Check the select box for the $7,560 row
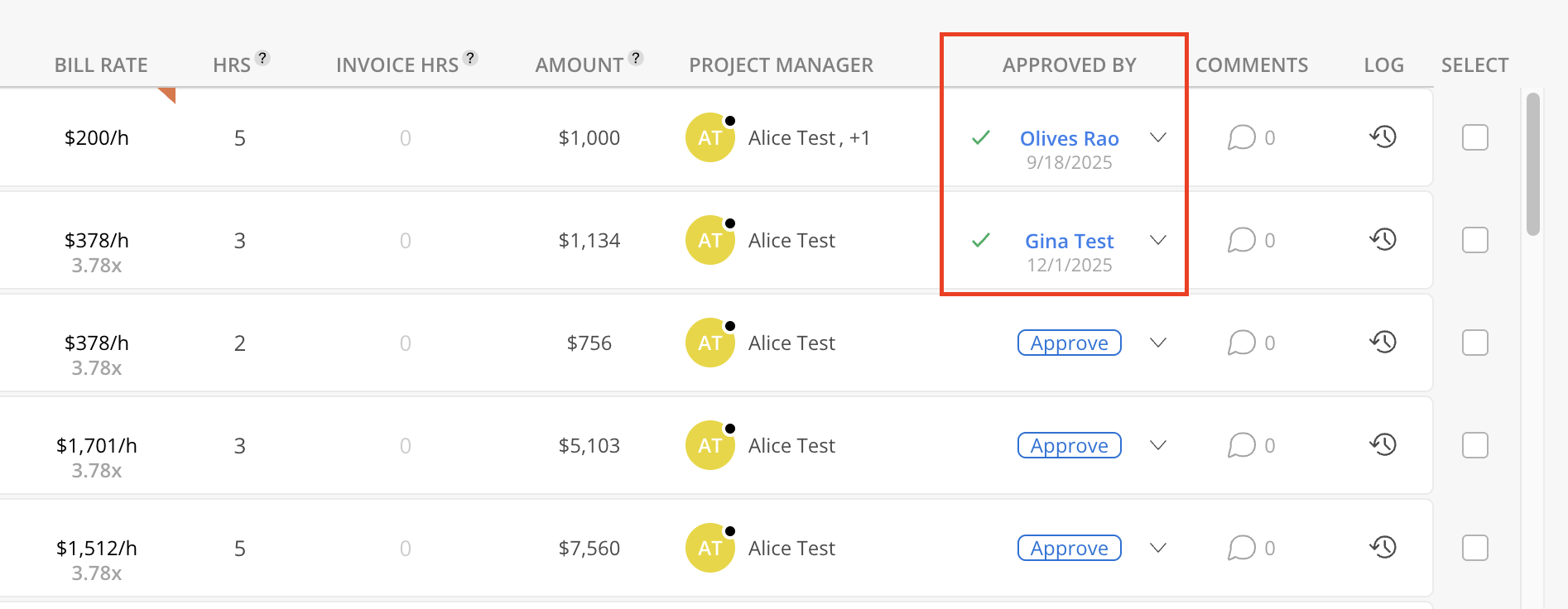1568x609 pixels. pyautogui.click(x=1474, y=548)
